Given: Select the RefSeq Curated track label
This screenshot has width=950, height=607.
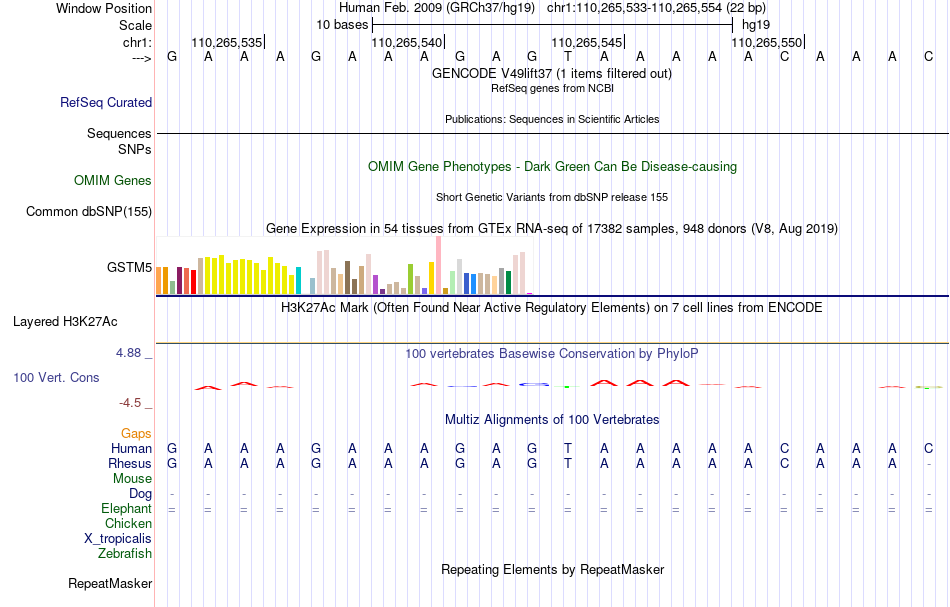Looking at the screenshot, I should (105, 102).
